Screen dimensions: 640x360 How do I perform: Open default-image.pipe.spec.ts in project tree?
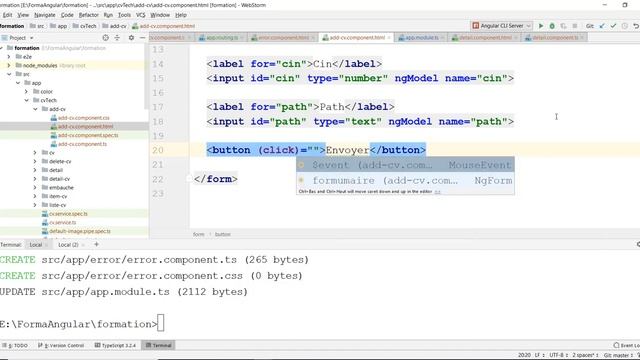(x=80, y=231)
